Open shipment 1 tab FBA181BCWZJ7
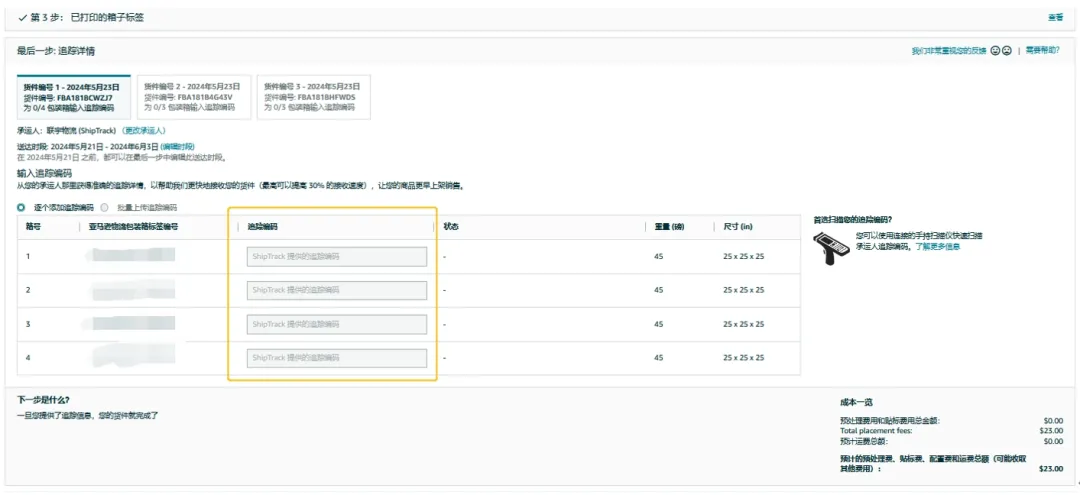 coord(73,97)
